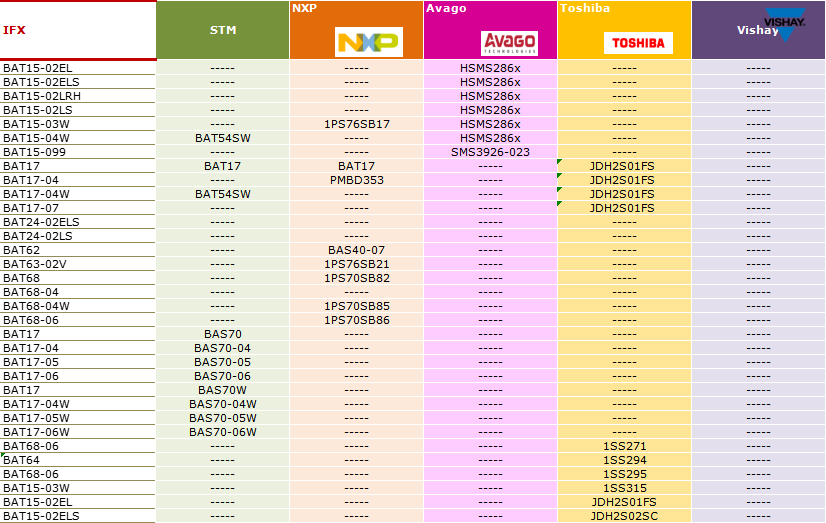Select cell BAS40-07 in NXP column
The image size is (826, 523).
coord(357,250)
